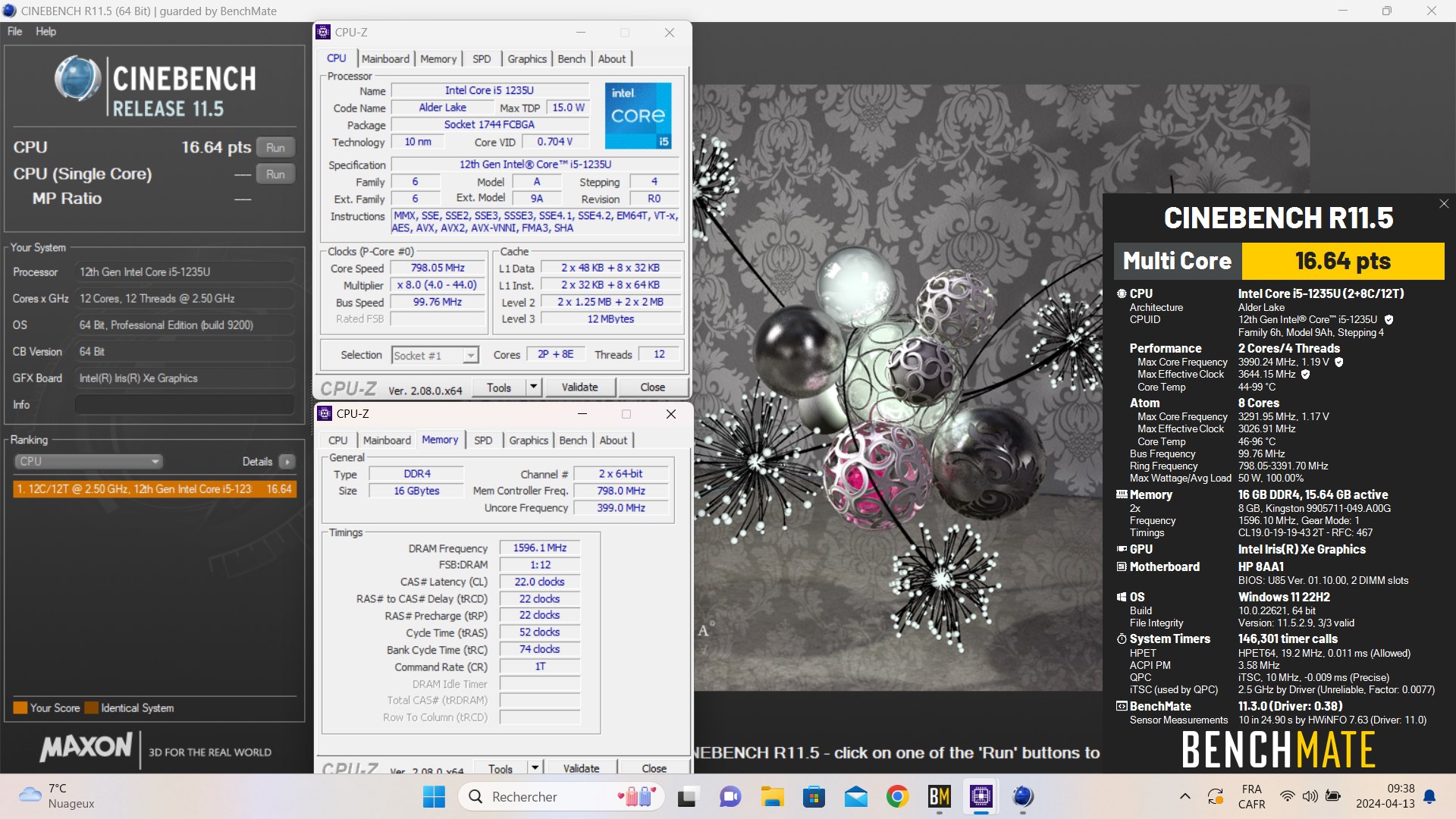The image size is (1456, 819).
Task: Click the Identical System legend swatch
Action: point(91,708)
